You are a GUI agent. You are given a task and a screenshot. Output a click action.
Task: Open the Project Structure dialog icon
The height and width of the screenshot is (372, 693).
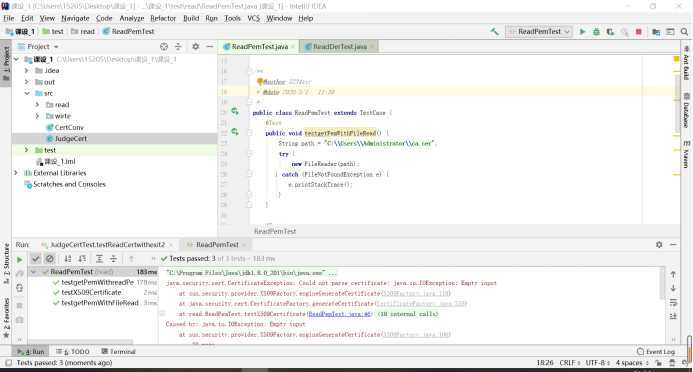(x=656, y=32)
